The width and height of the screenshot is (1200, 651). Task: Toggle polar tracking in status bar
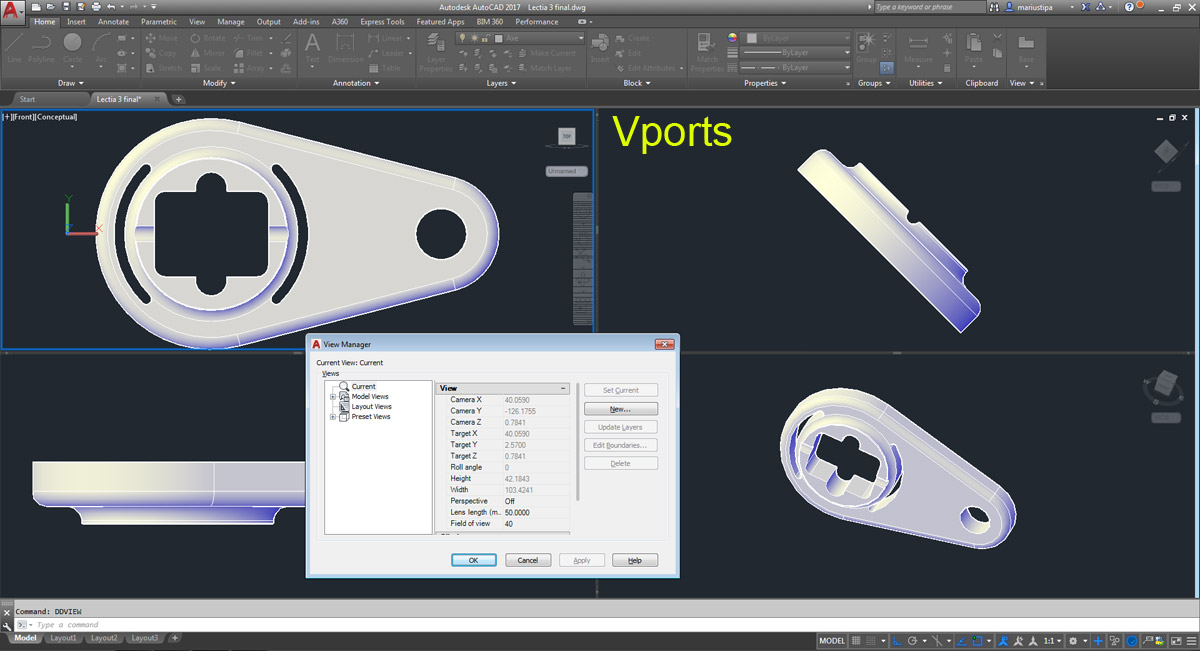[x=912, y=641]
